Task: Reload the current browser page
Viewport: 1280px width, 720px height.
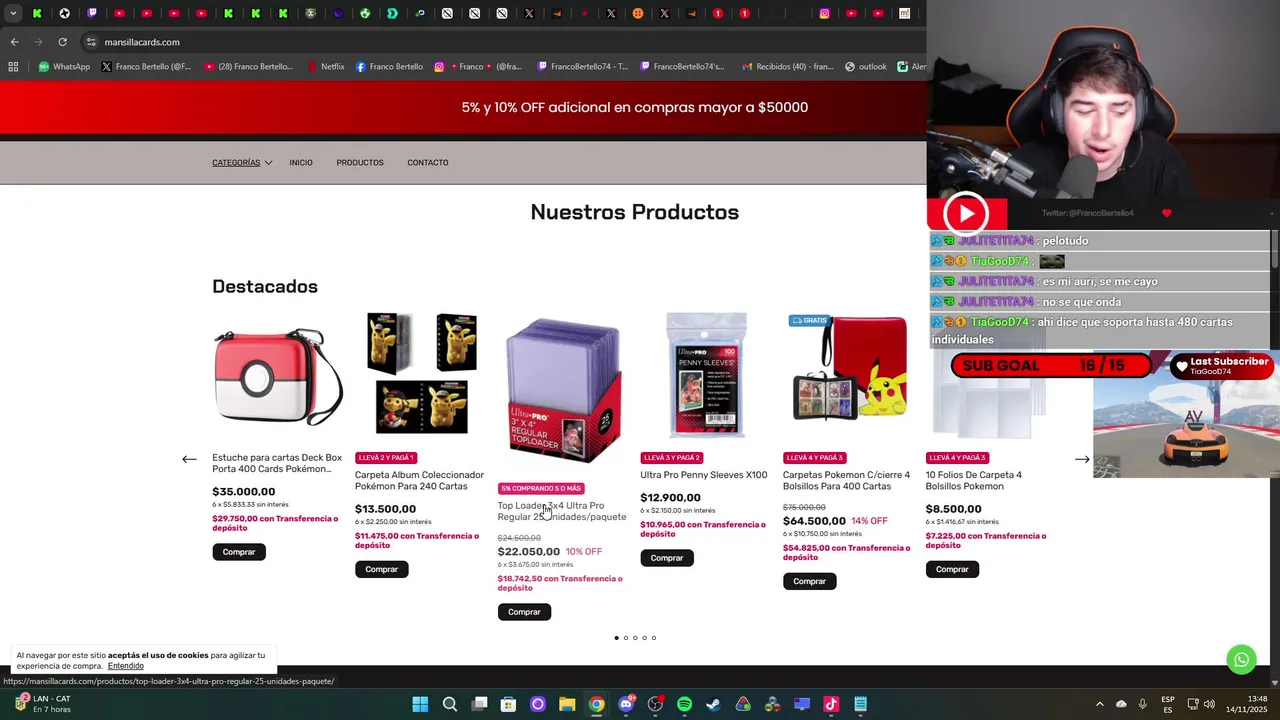Action: (62, 42)
